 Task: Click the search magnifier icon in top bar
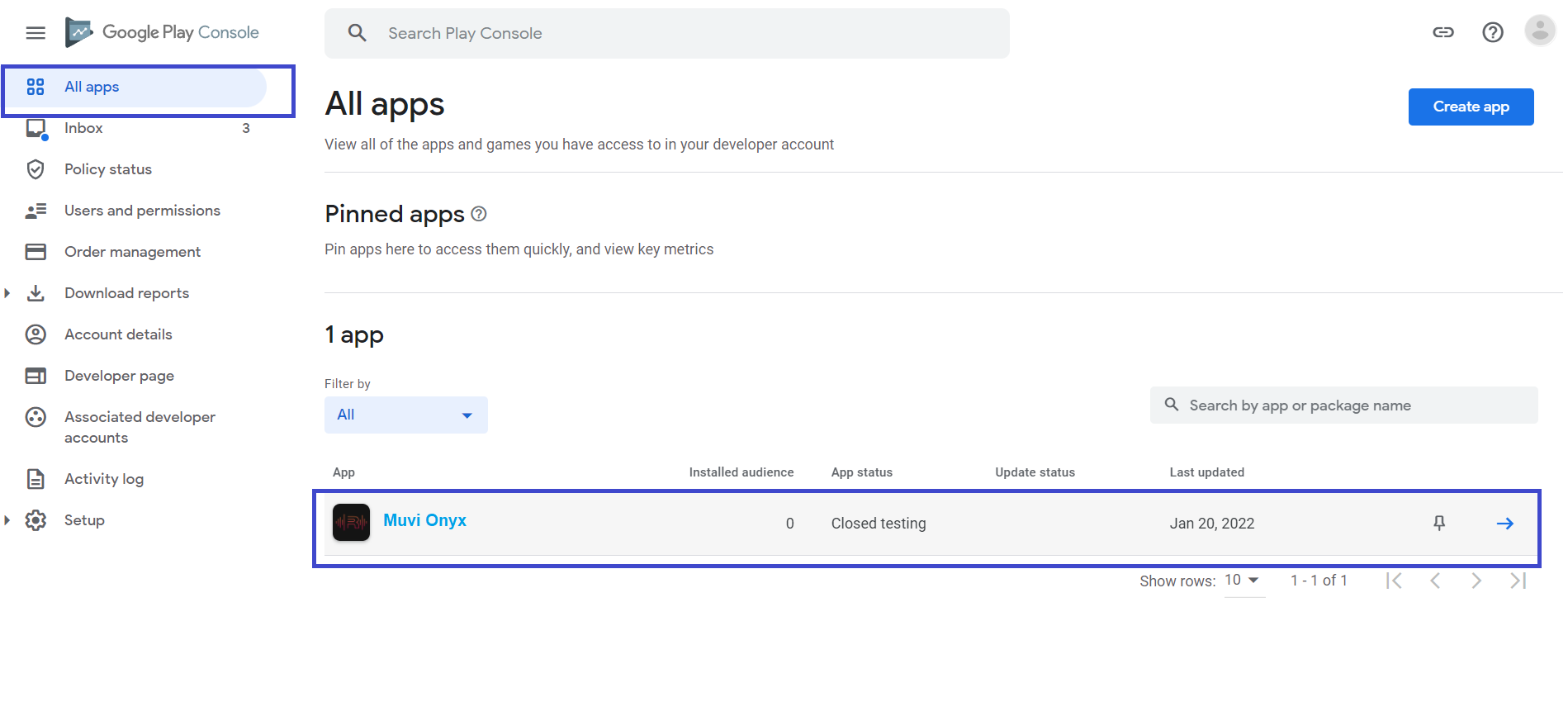(x=357, y=33)
